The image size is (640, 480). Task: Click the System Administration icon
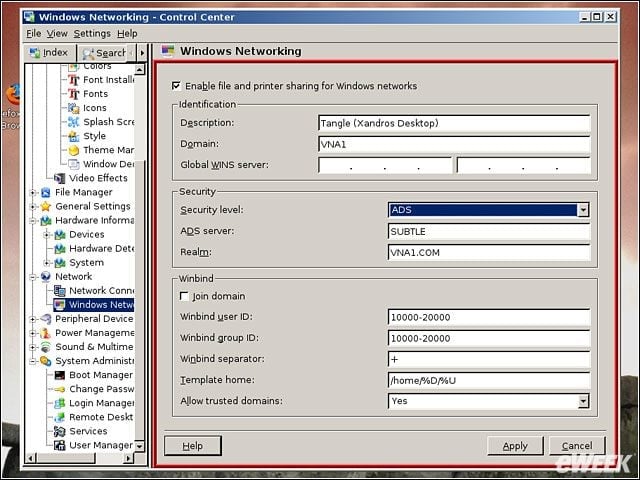pos(46,361)
